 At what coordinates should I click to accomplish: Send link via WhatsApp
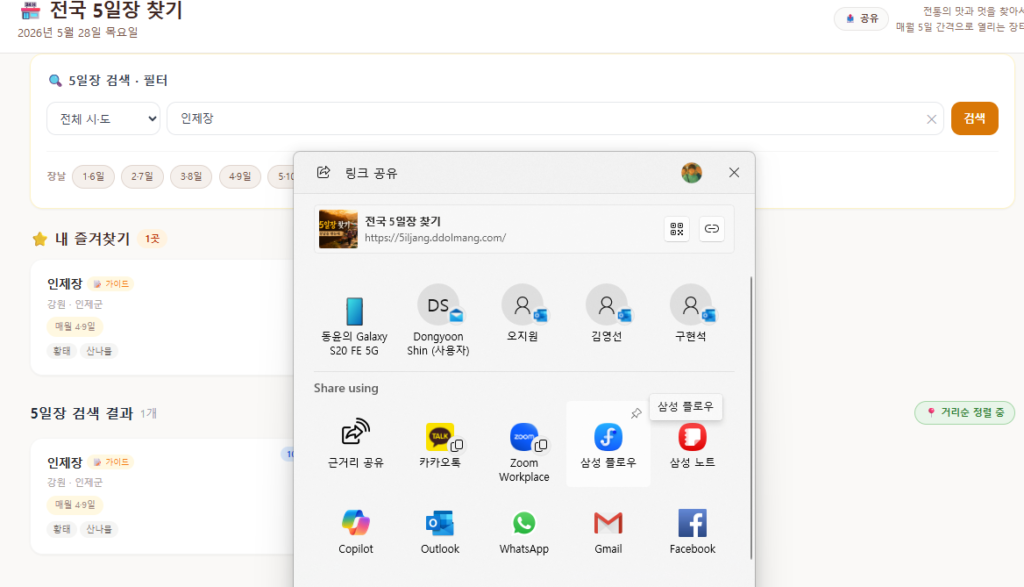click(x=524, y=530)
